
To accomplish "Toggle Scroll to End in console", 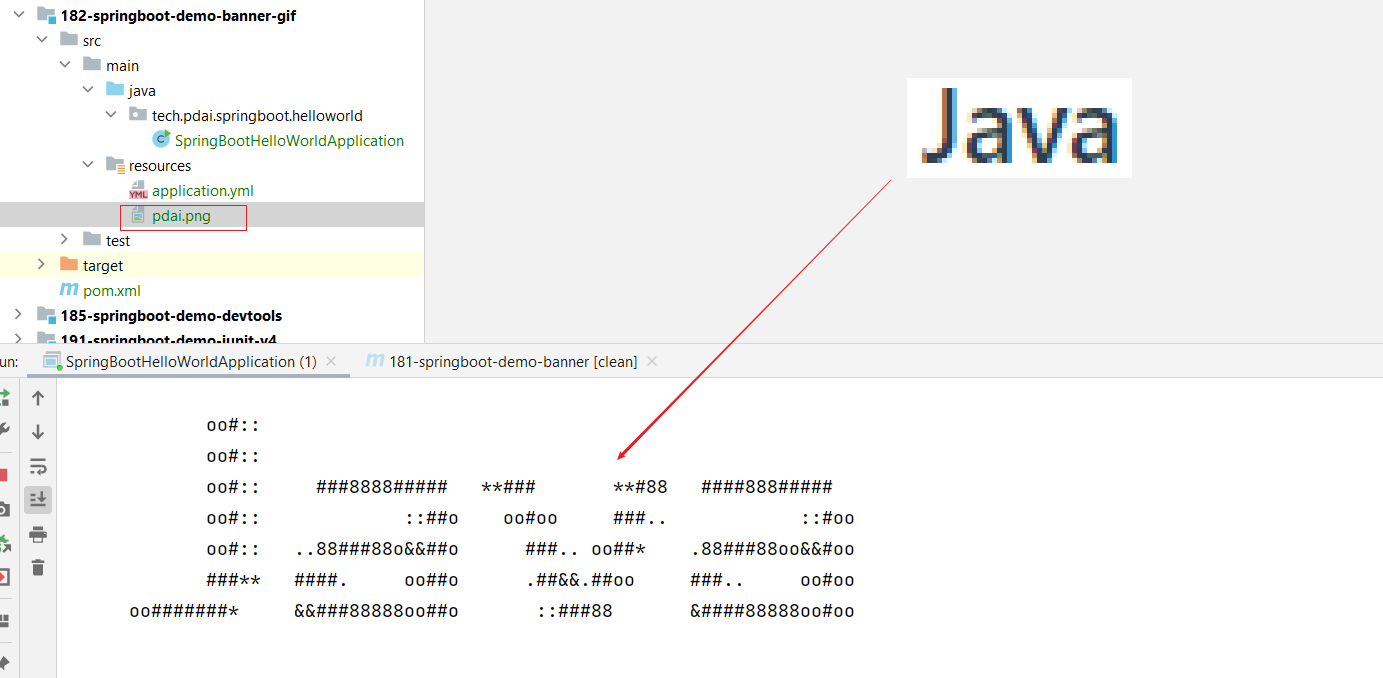I will coord(38,499).
